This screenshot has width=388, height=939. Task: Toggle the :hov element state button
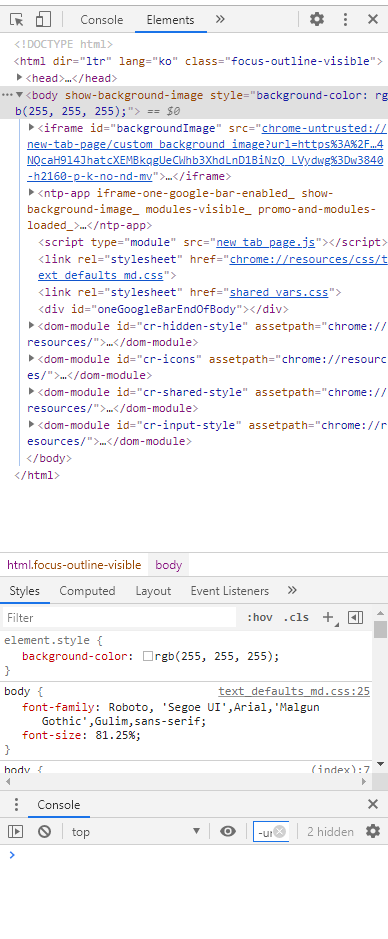tap(260, 617)
